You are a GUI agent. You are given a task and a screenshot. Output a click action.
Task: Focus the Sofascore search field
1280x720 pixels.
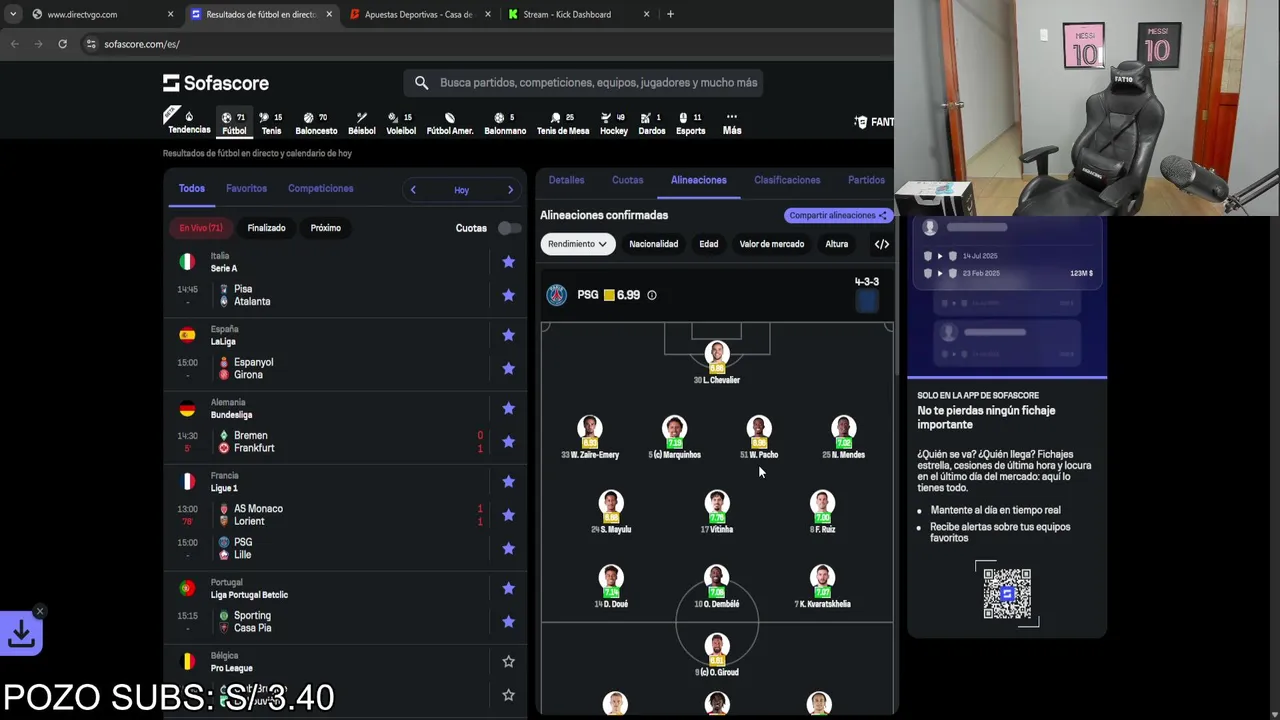click(x=584, y=83)
